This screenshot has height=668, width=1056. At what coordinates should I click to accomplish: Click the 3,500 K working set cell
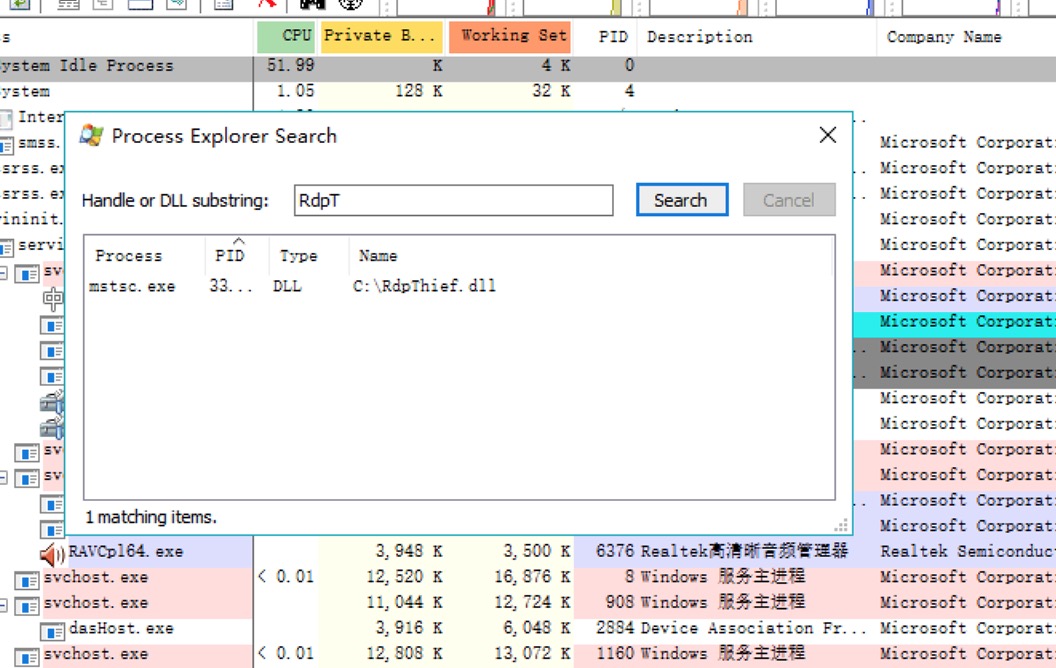pyautogui.click(x=537, y=552)
